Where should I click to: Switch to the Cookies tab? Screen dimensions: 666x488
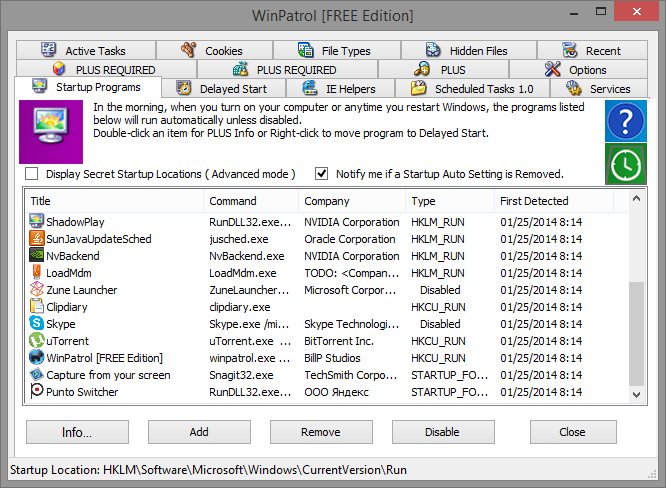pos(214,50)
